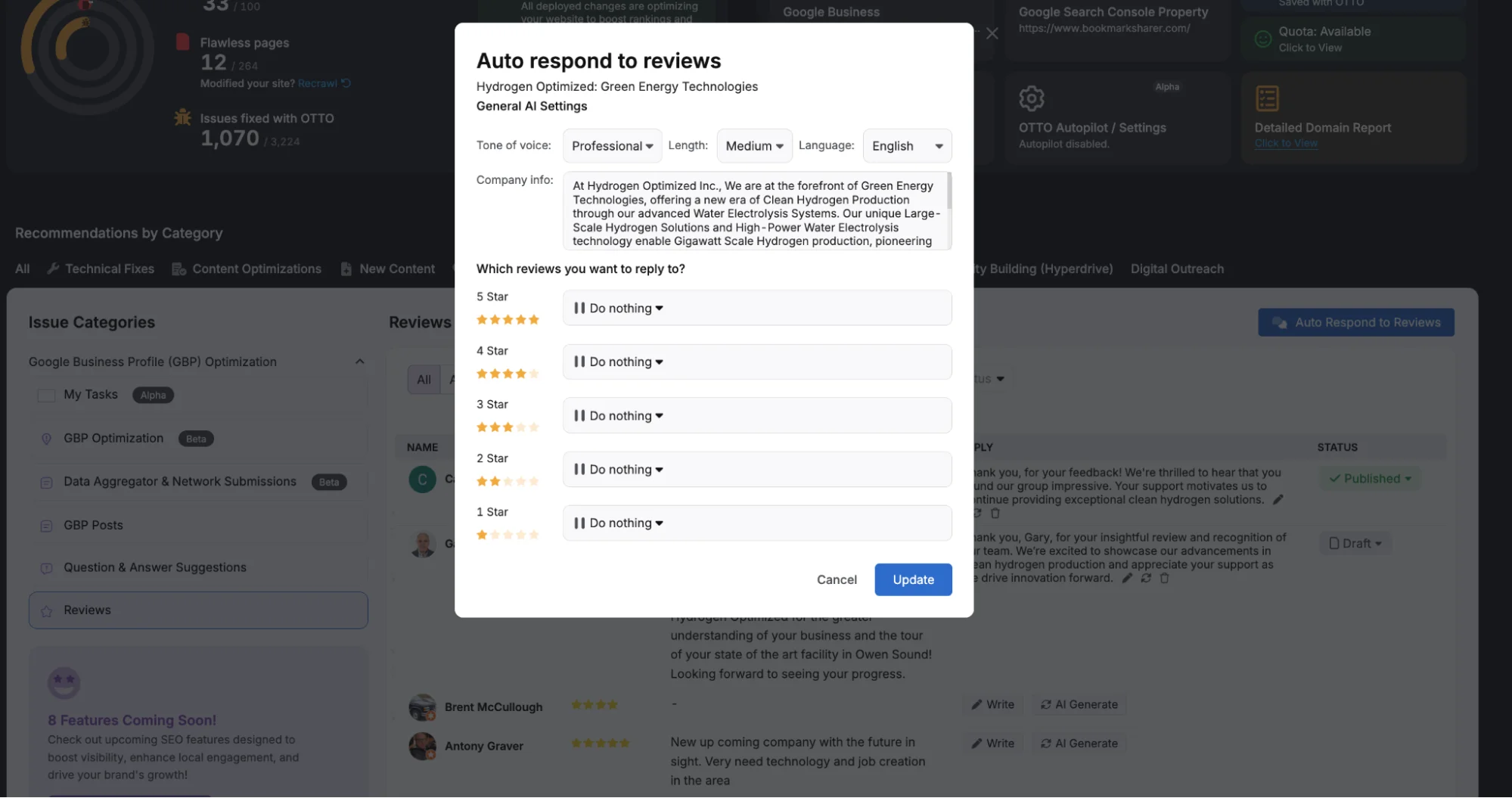This screenshot has height=798, width=1512.
Task: Open GBP Posts category
Action: (93, 525)
